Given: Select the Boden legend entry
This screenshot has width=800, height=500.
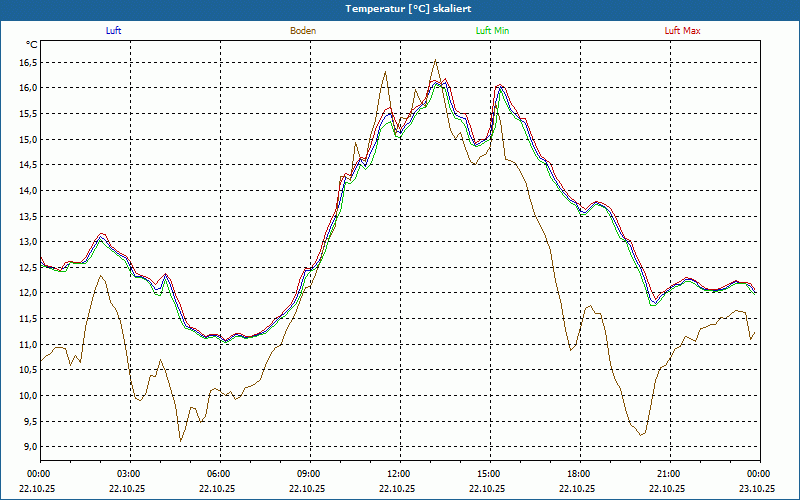Looking at the screenshot, I should 303,31.
